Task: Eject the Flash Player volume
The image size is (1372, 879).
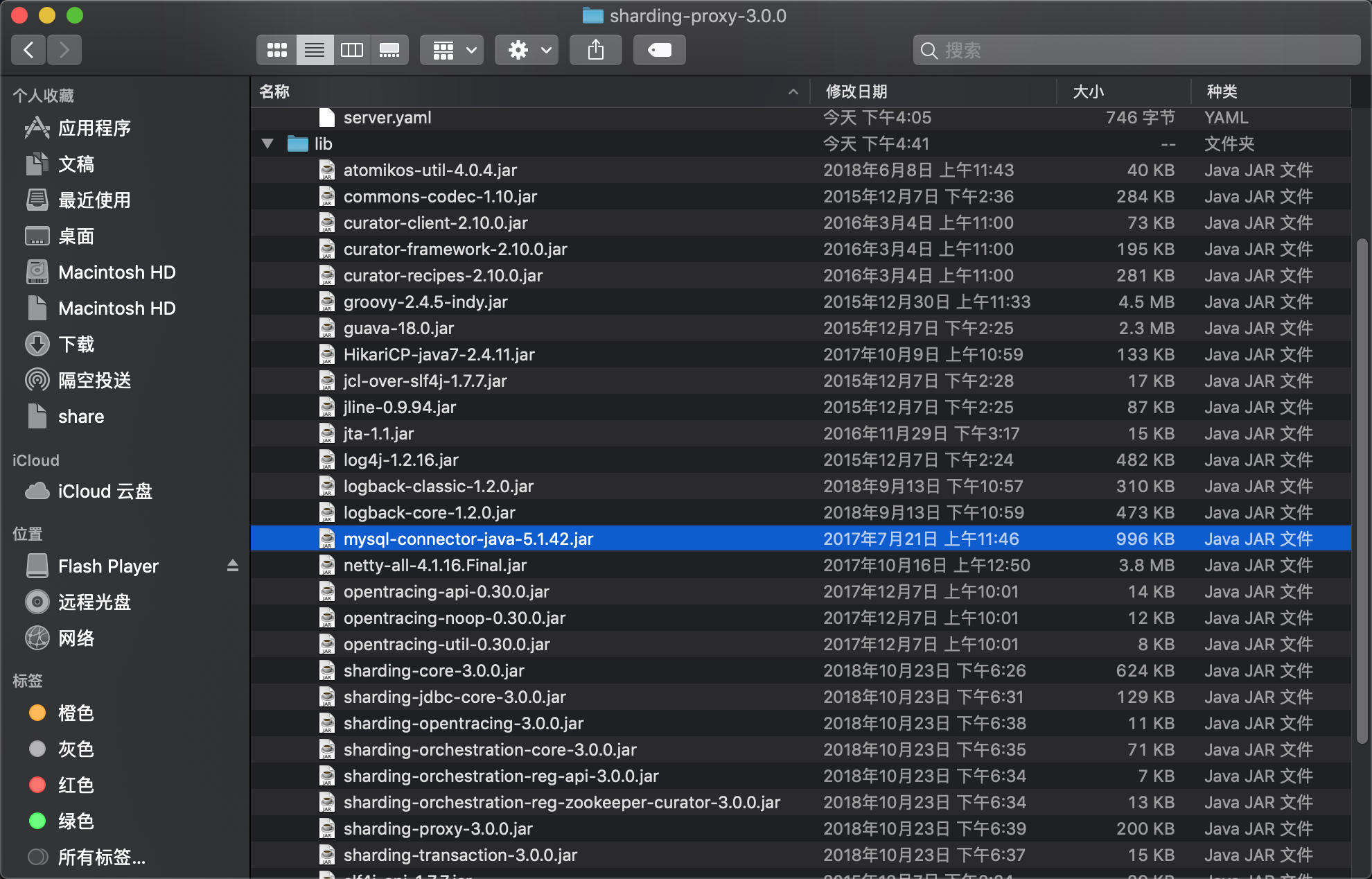Action: coord(234,566)
